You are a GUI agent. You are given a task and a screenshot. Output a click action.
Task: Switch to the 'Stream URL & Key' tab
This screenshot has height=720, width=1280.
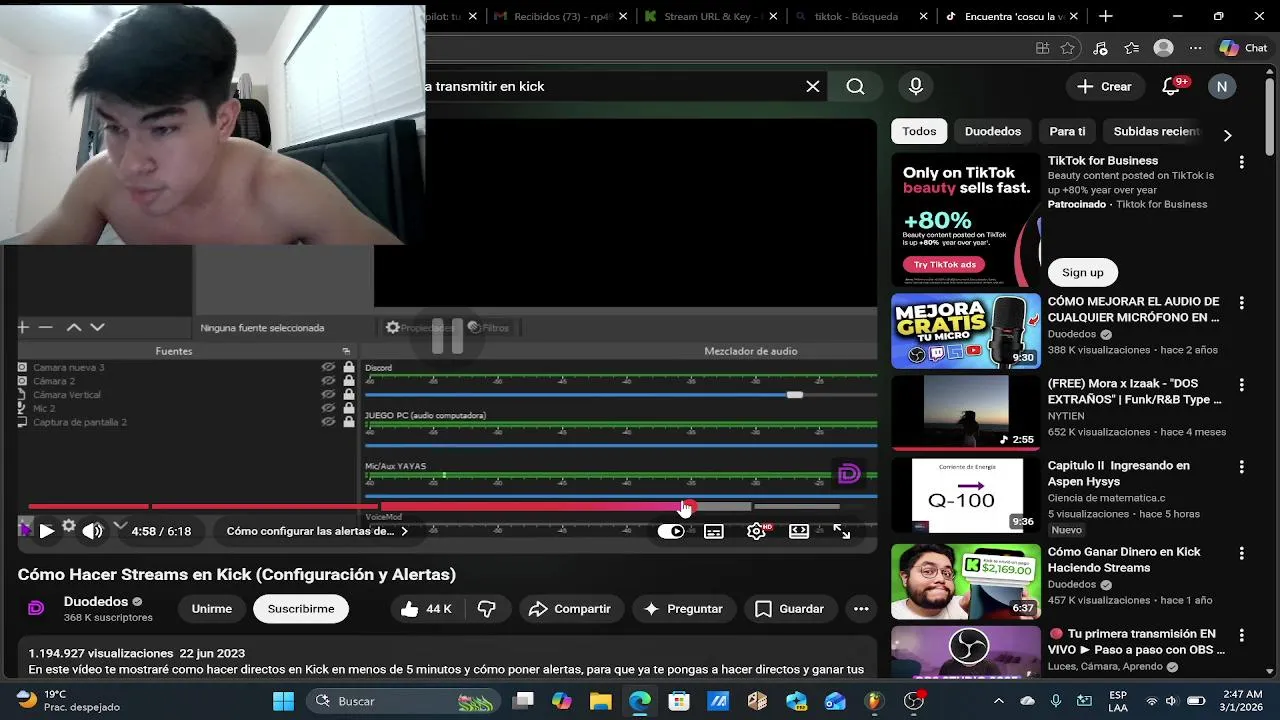(x=710, y=16)
